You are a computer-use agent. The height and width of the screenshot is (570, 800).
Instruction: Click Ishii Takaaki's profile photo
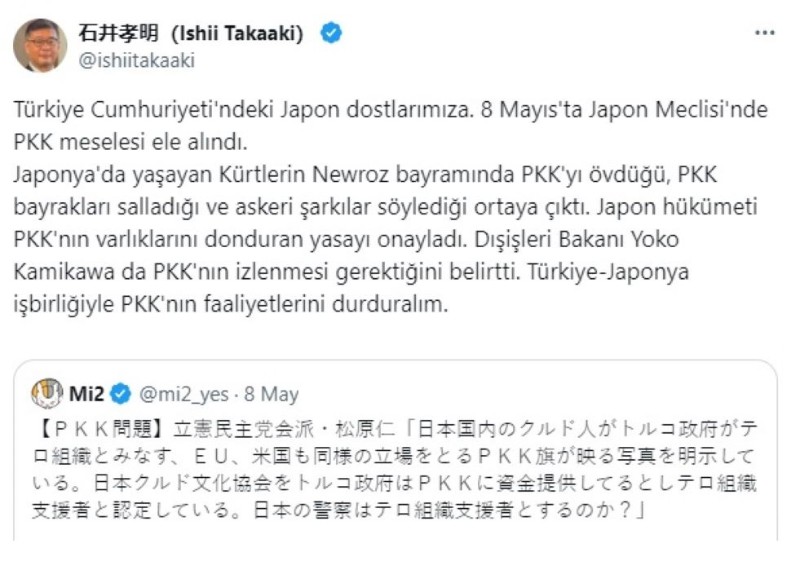tap(40, 46)
